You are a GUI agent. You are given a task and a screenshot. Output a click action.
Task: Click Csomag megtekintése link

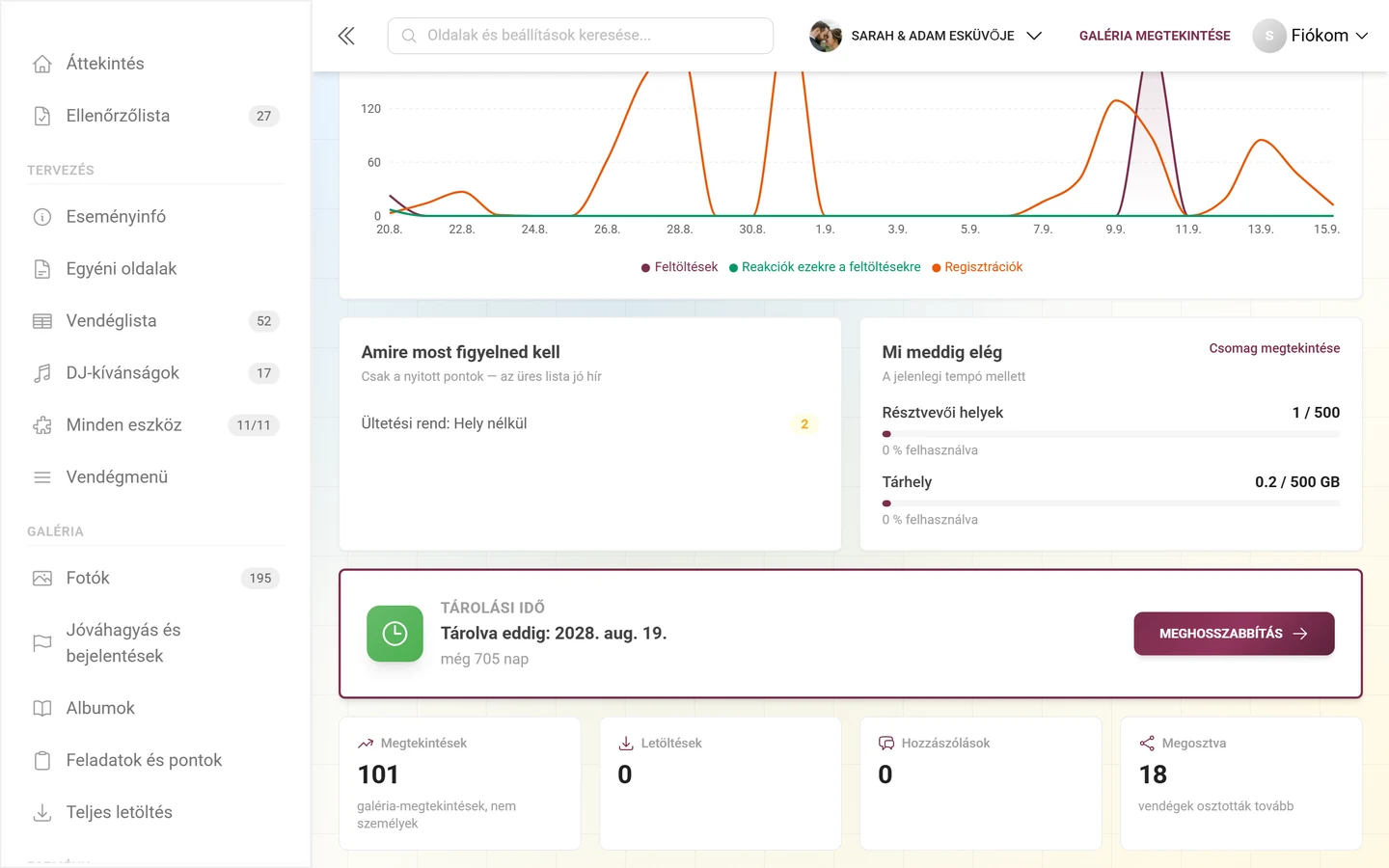click(1274, 348)
